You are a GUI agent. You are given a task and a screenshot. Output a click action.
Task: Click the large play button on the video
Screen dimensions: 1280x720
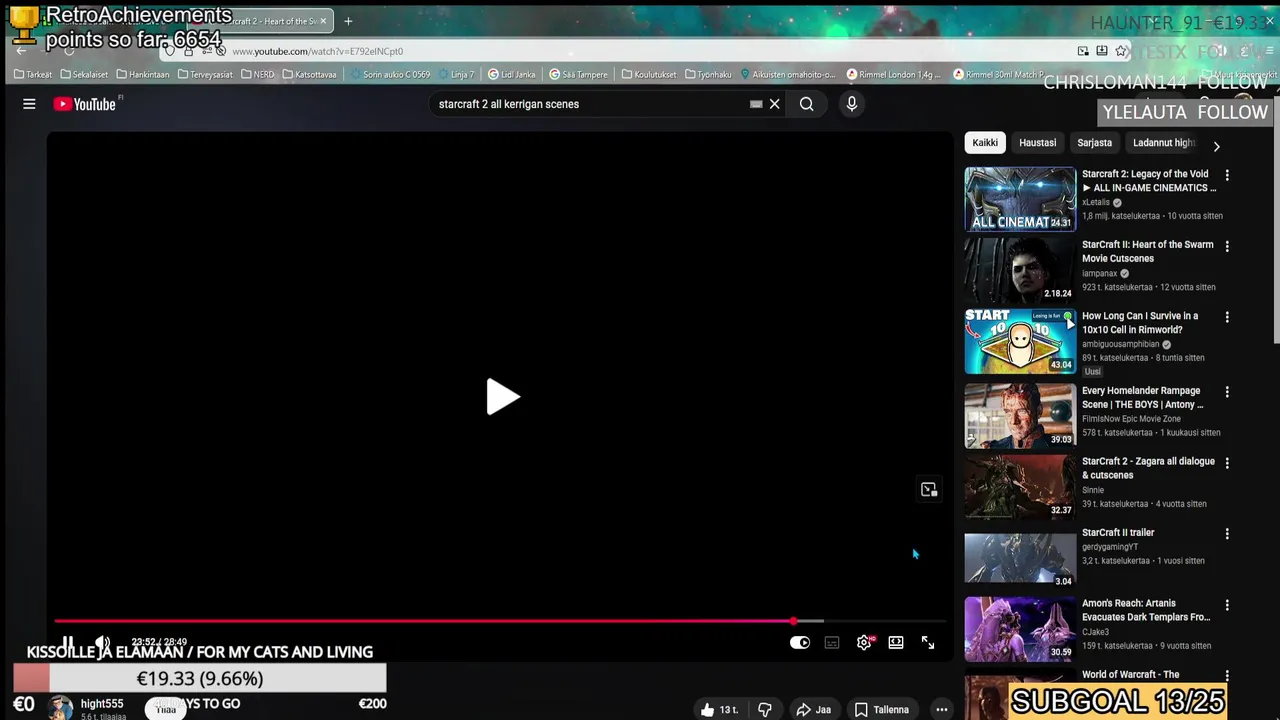[x=502, y=397]
